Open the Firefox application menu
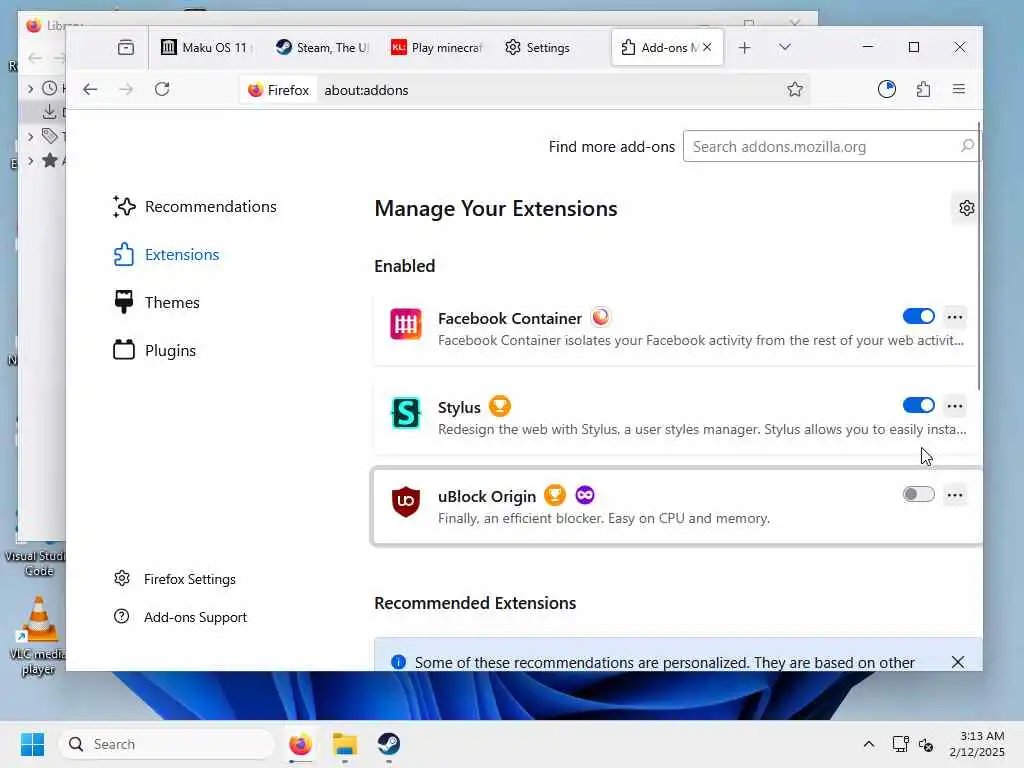Screen dimensions: 1024x768 (959, 89)
